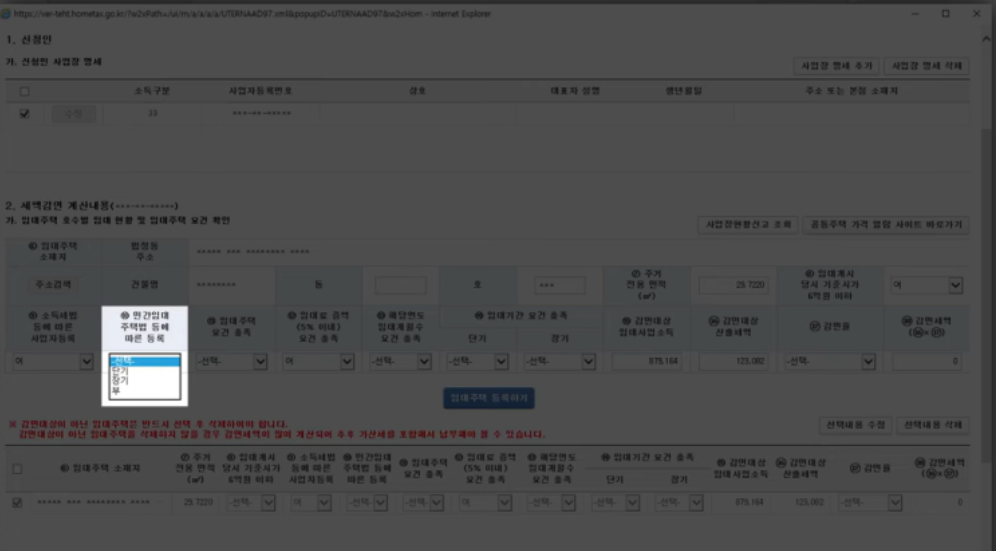Click the vertical scrollbar thumb on the right
This screenshot has width=996, height=551.
coord(986,296)
